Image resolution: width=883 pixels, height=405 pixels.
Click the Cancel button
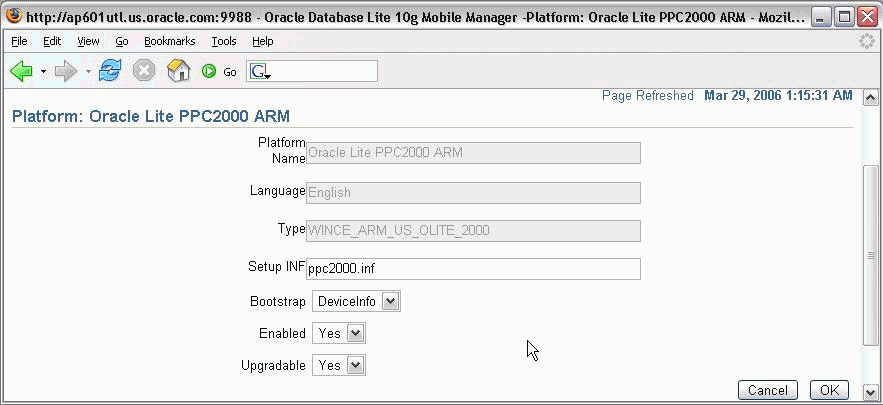coord(768,390)
